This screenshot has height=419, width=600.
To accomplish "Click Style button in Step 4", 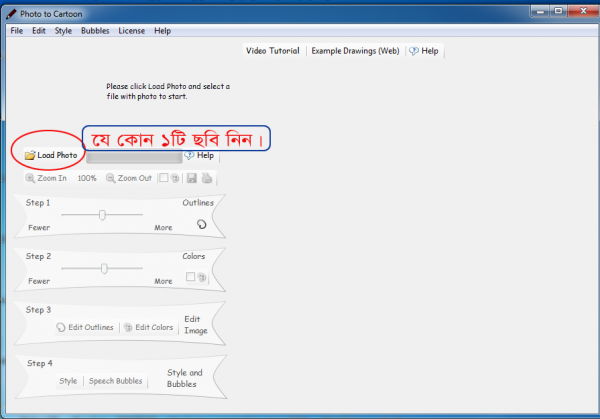I will [x=68, y=381].
